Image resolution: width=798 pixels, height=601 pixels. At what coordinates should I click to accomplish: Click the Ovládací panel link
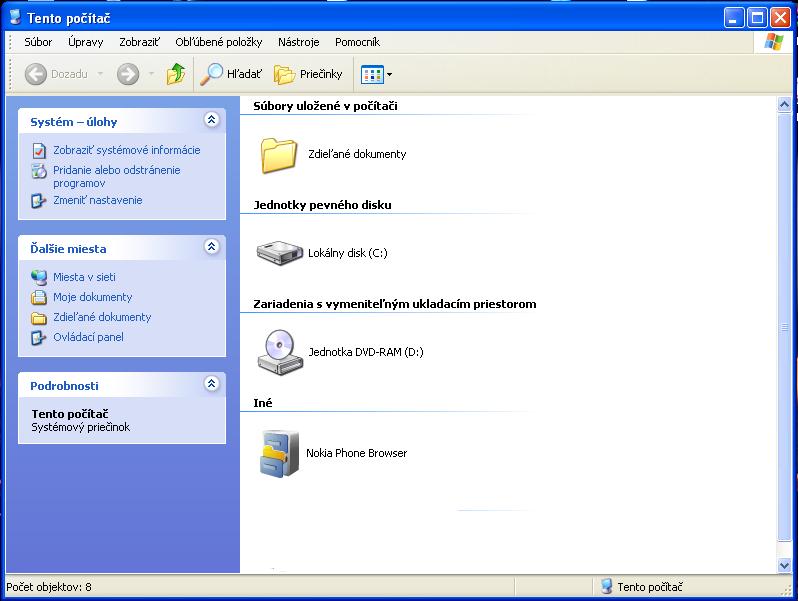point(88,337)
